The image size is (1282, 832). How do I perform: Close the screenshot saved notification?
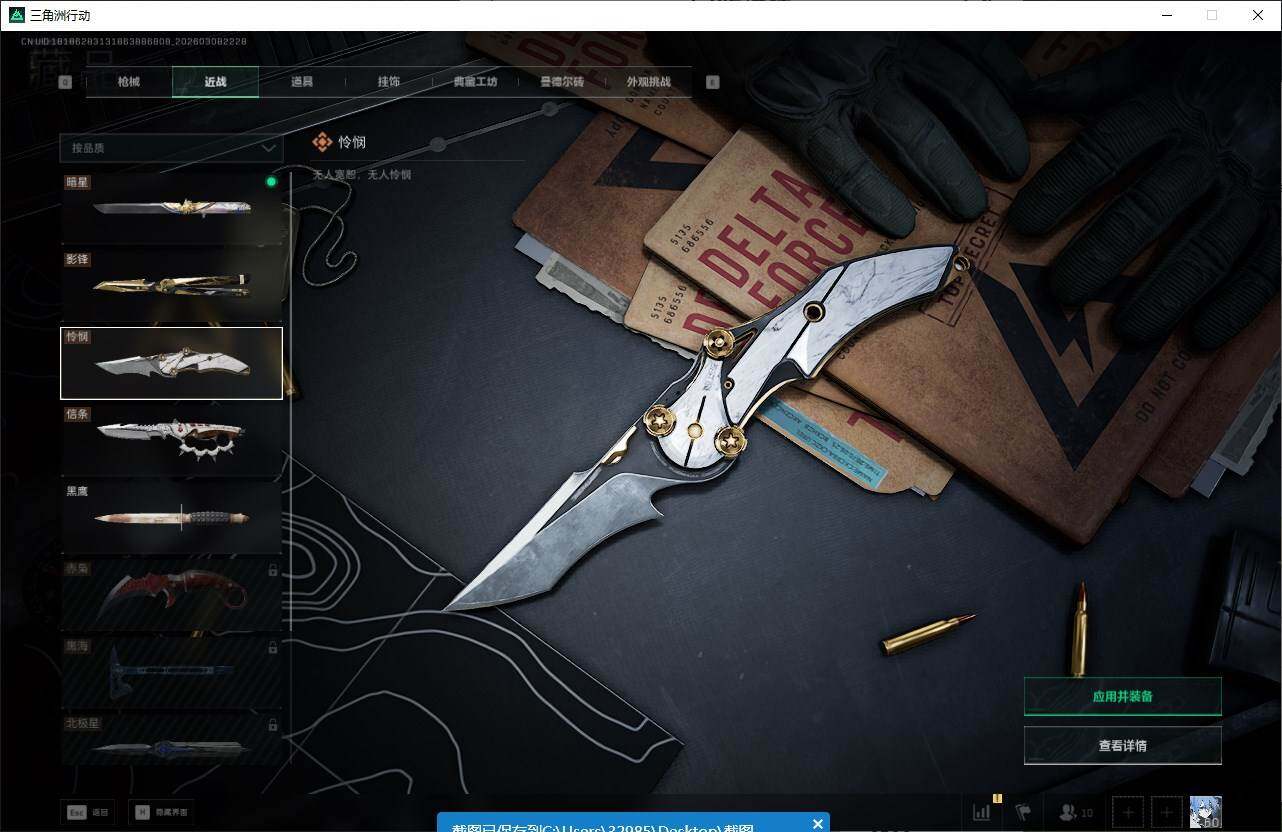coord(818,824)
